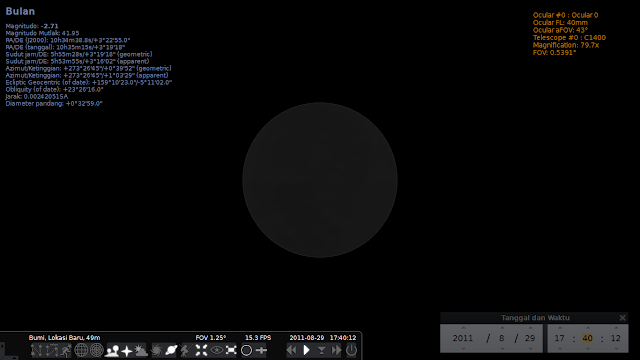Screen dimensions: 640x360
Task: Click Jarak: 0.00242051SA info line
Action: 37,97
